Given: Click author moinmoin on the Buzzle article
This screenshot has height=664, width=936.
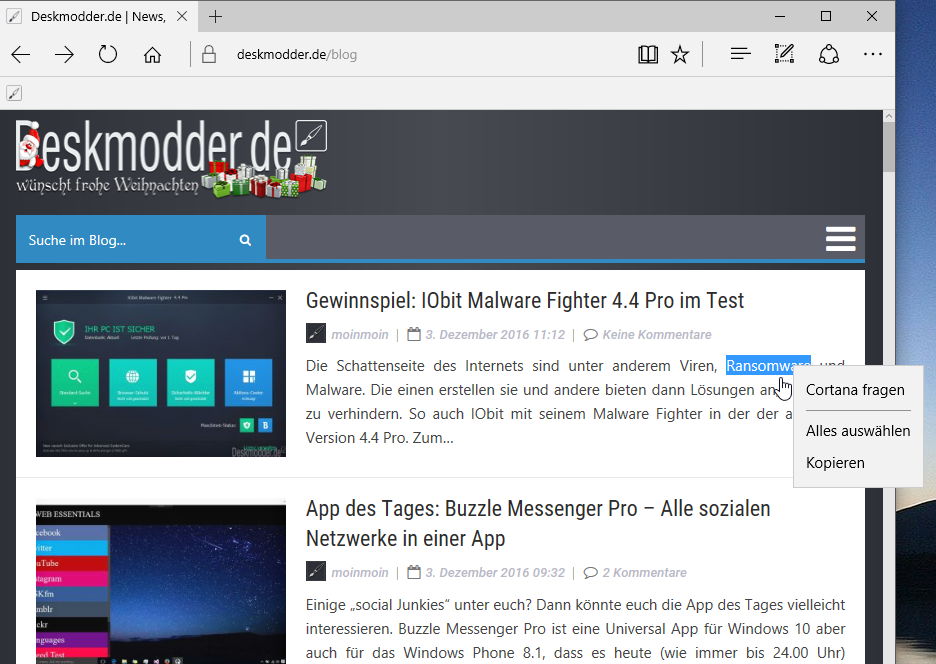Looking at the screenshot, I should [360, 573].
